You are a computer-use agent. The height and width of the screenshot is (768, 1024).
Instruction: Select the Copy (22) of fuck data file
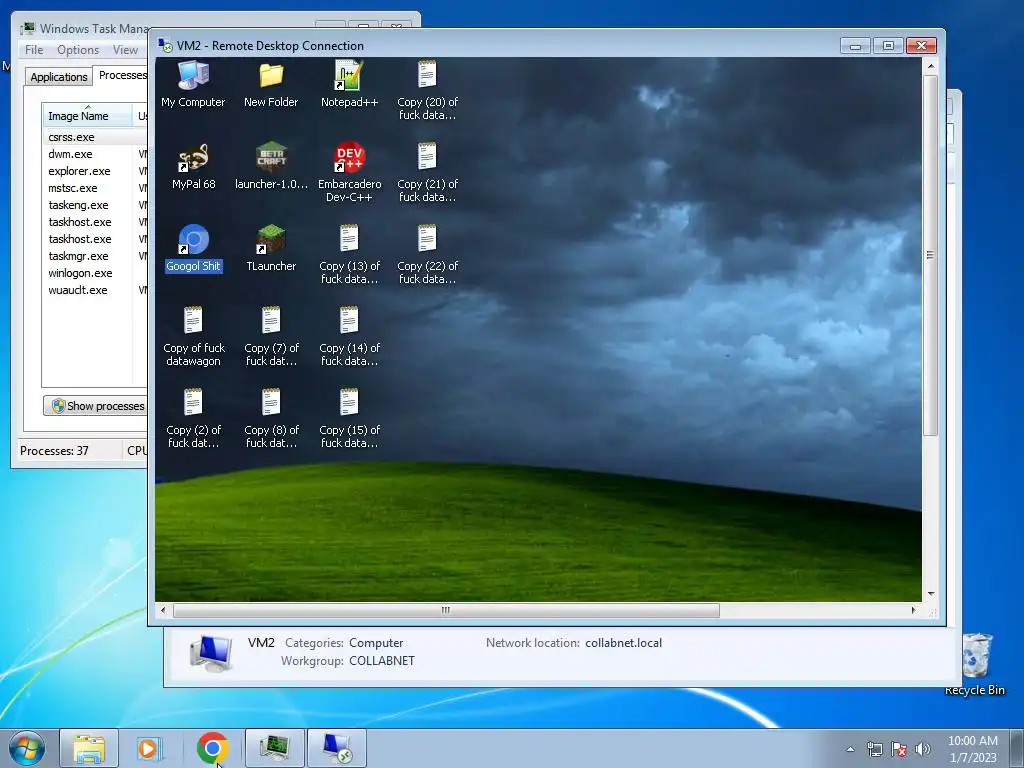coord(427,255)
